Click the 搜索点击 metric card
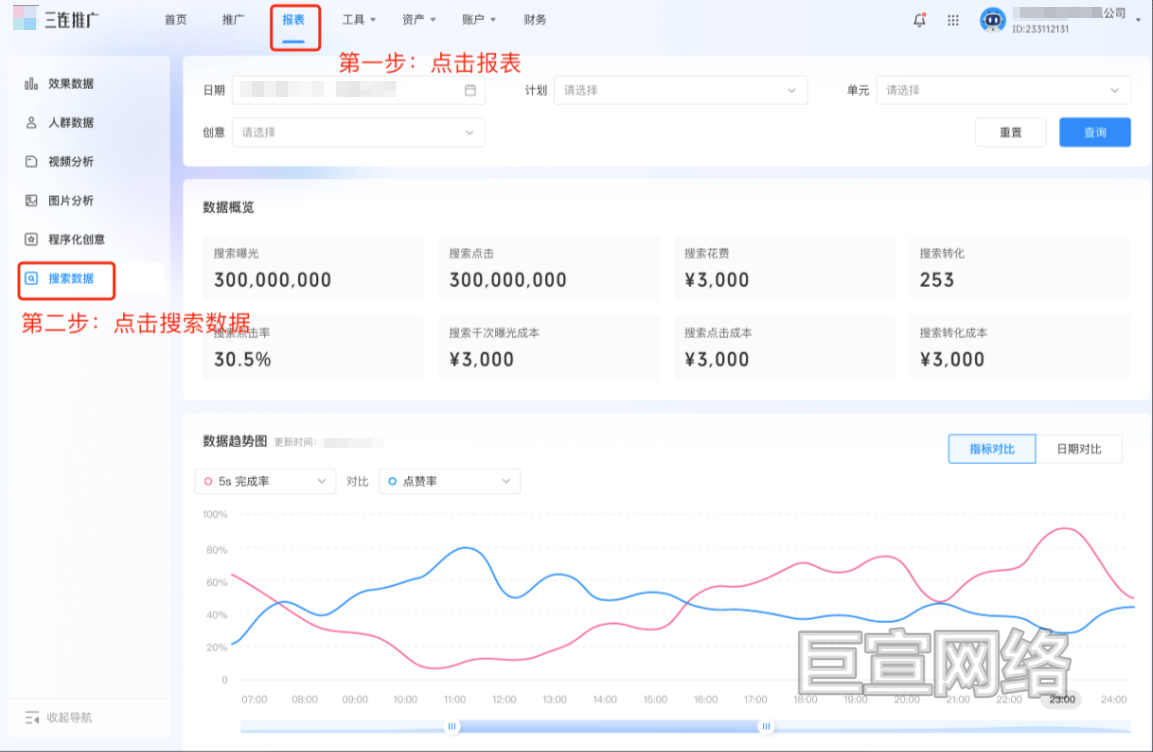This screenshot has height=752, width=1153. click(x=549, y=268)
